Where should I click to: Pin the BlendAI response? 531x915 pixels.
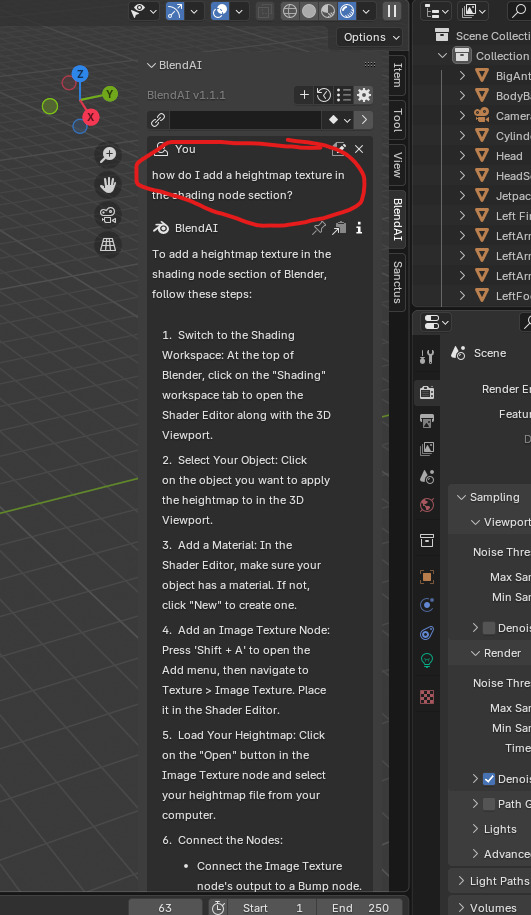(319, 228)
